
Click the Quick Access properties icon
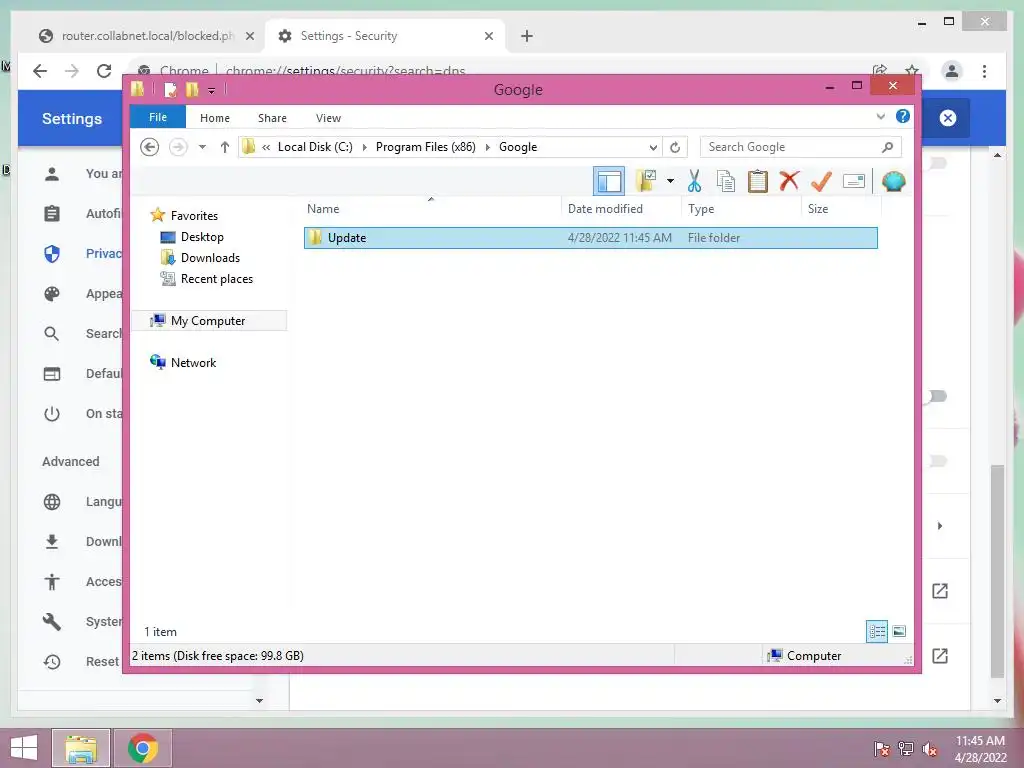click(170, 89)
